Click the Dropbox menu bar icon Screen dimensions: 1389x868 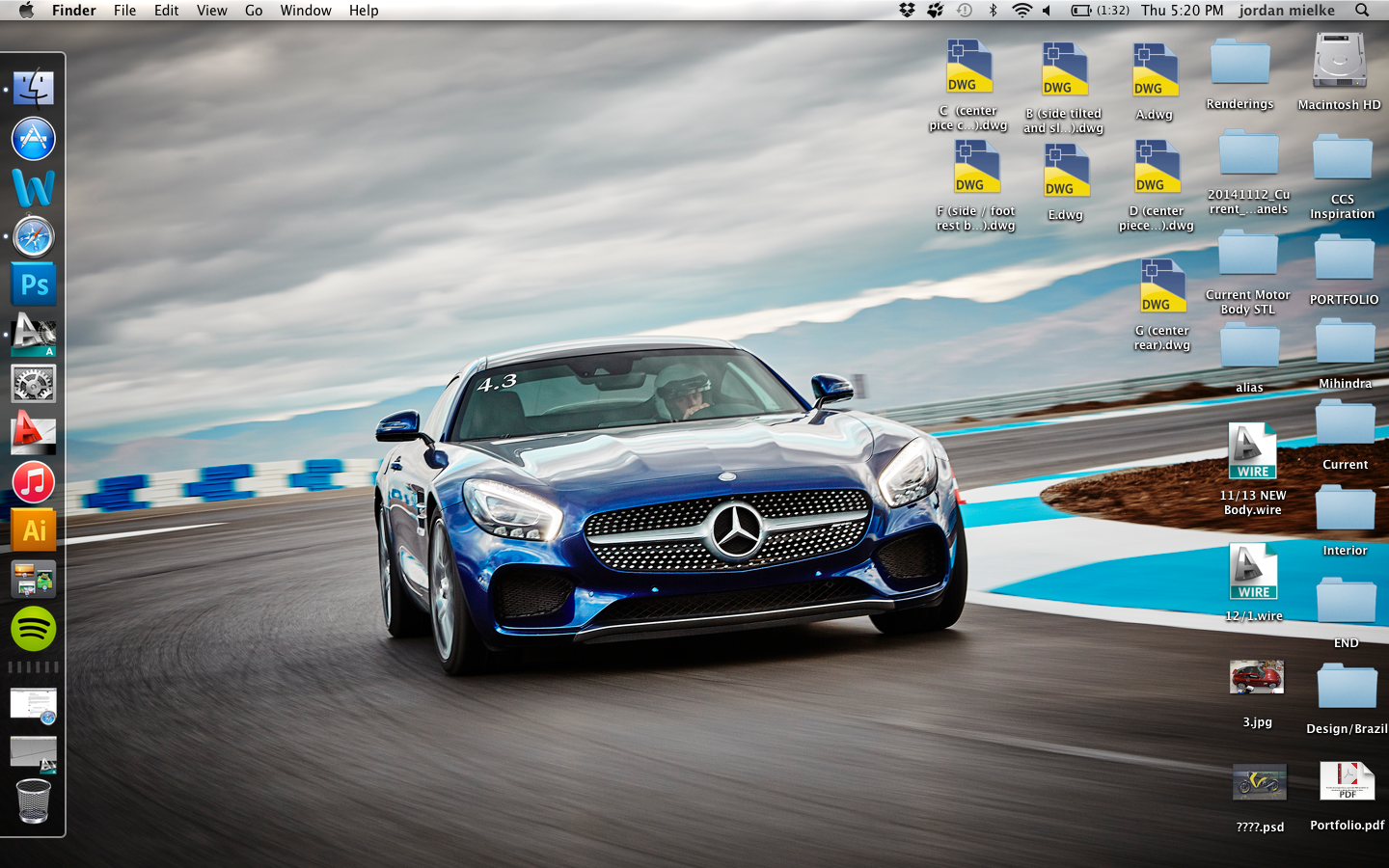tap(907, 10)
